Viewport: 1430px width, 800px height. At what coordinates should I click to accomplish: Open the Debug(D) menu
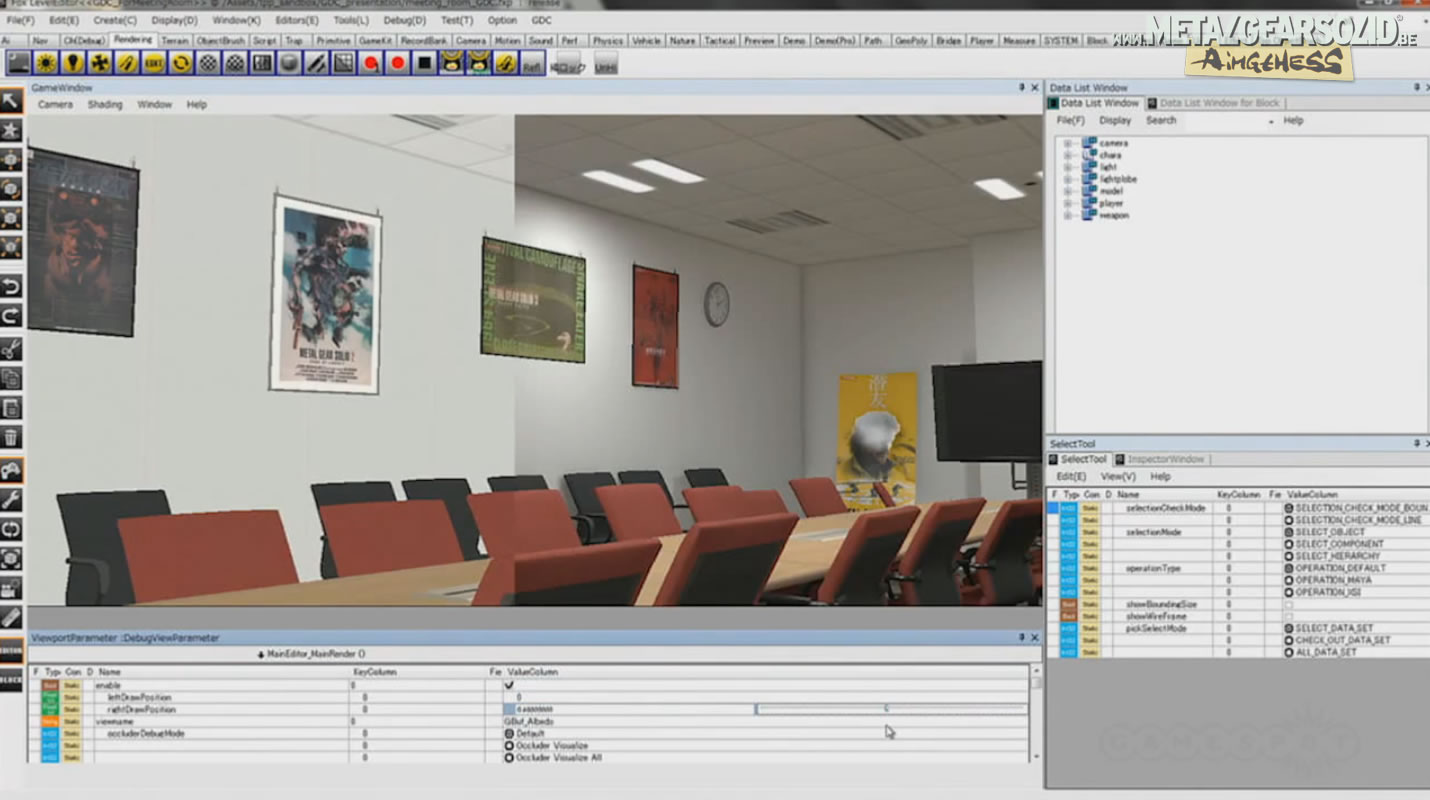(x=404, y=20)
